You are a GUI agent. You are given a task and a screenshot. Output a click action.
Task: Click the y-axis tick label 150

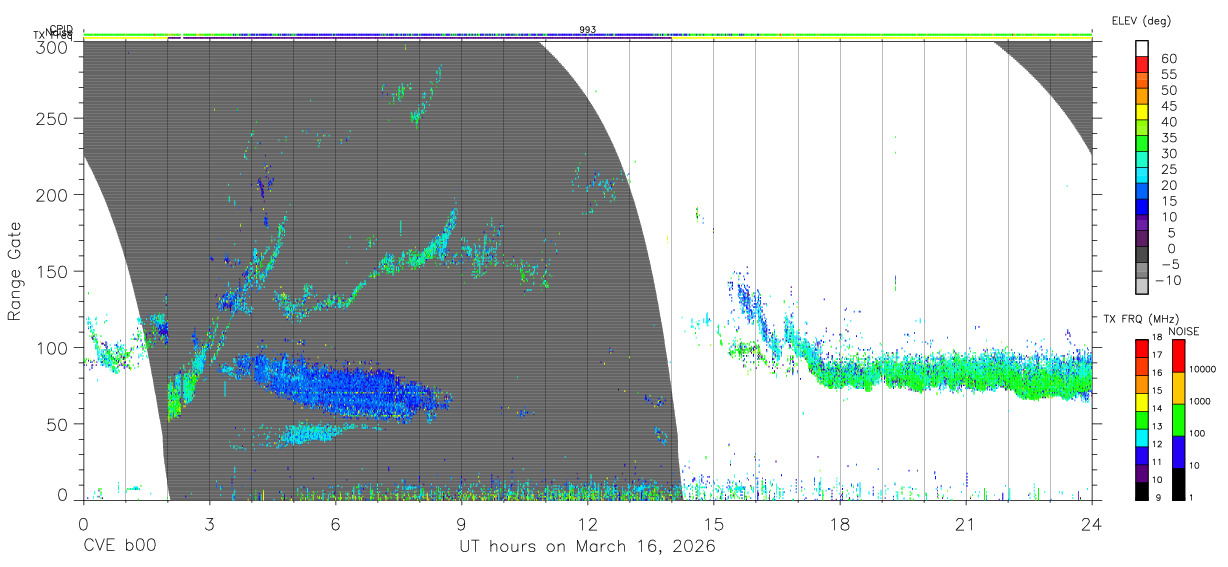tap(52, 271)
